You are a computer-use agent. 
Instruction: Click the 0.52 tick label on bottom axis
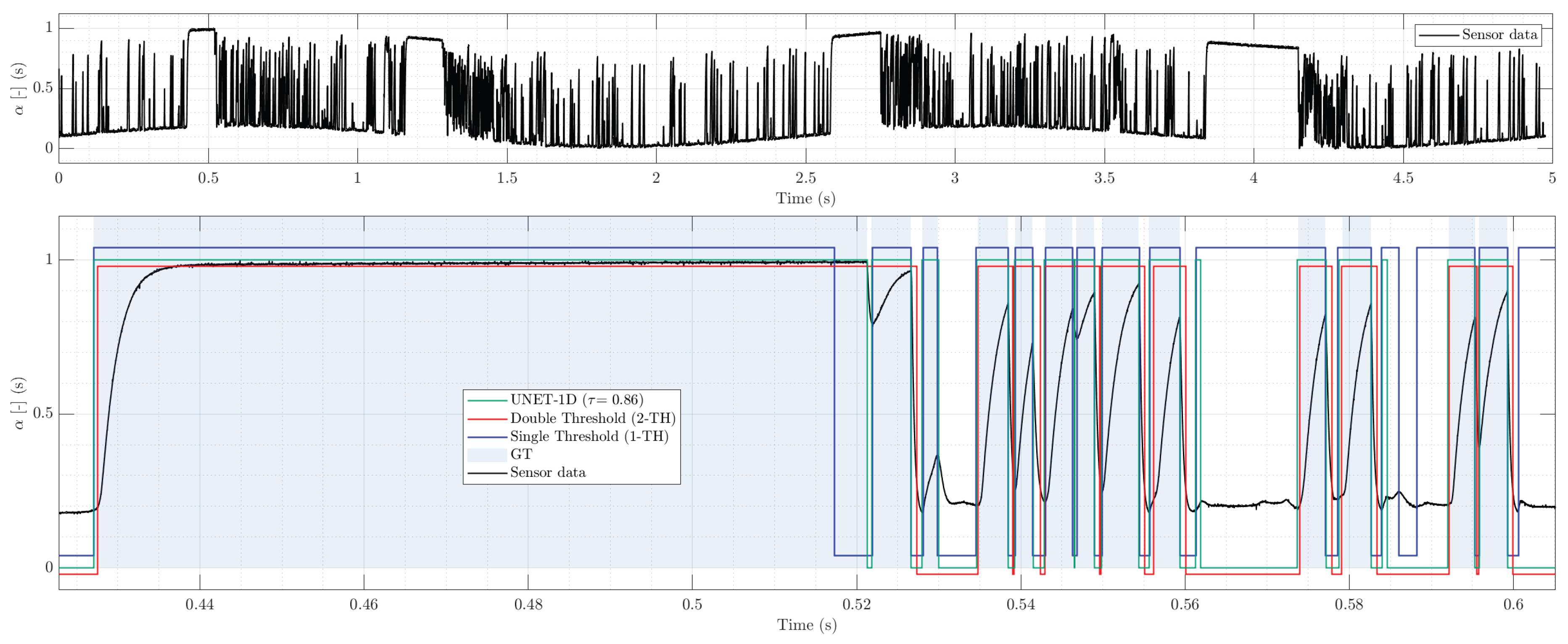click(856, 604)
